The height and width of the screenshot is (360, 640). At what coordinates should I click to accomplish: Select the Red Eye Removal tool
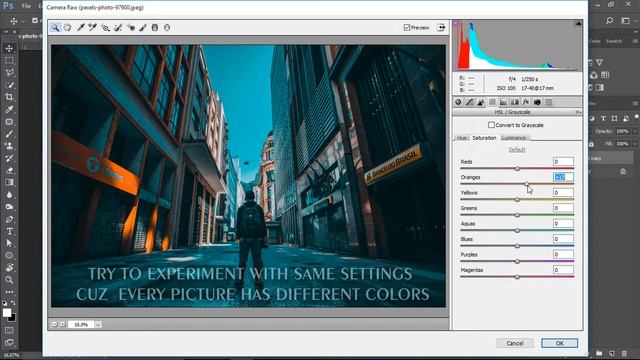131,27
